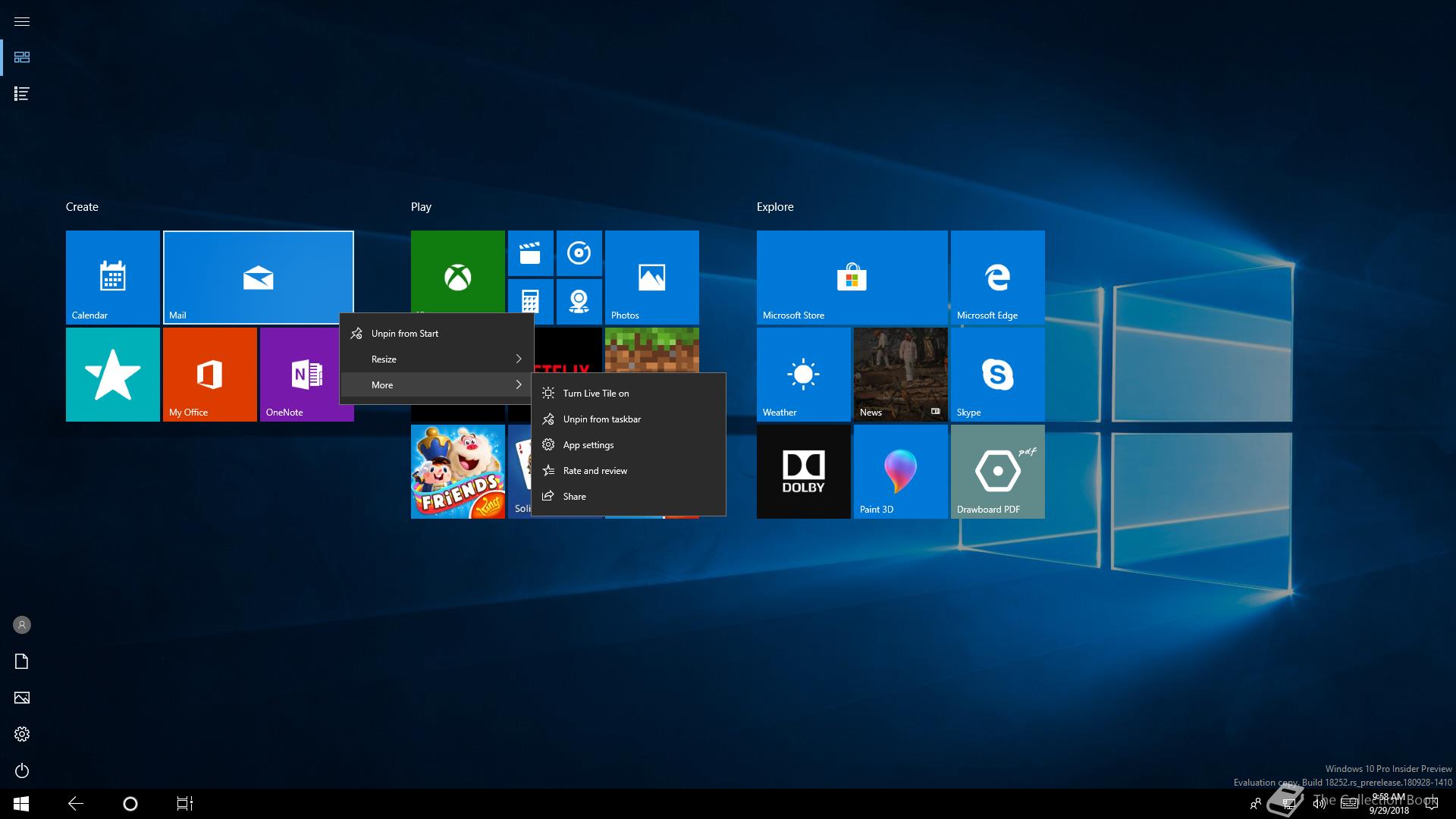Screen dimensions: 1456x819
Task: Turn Live Tile on
Action: (629, 394)
